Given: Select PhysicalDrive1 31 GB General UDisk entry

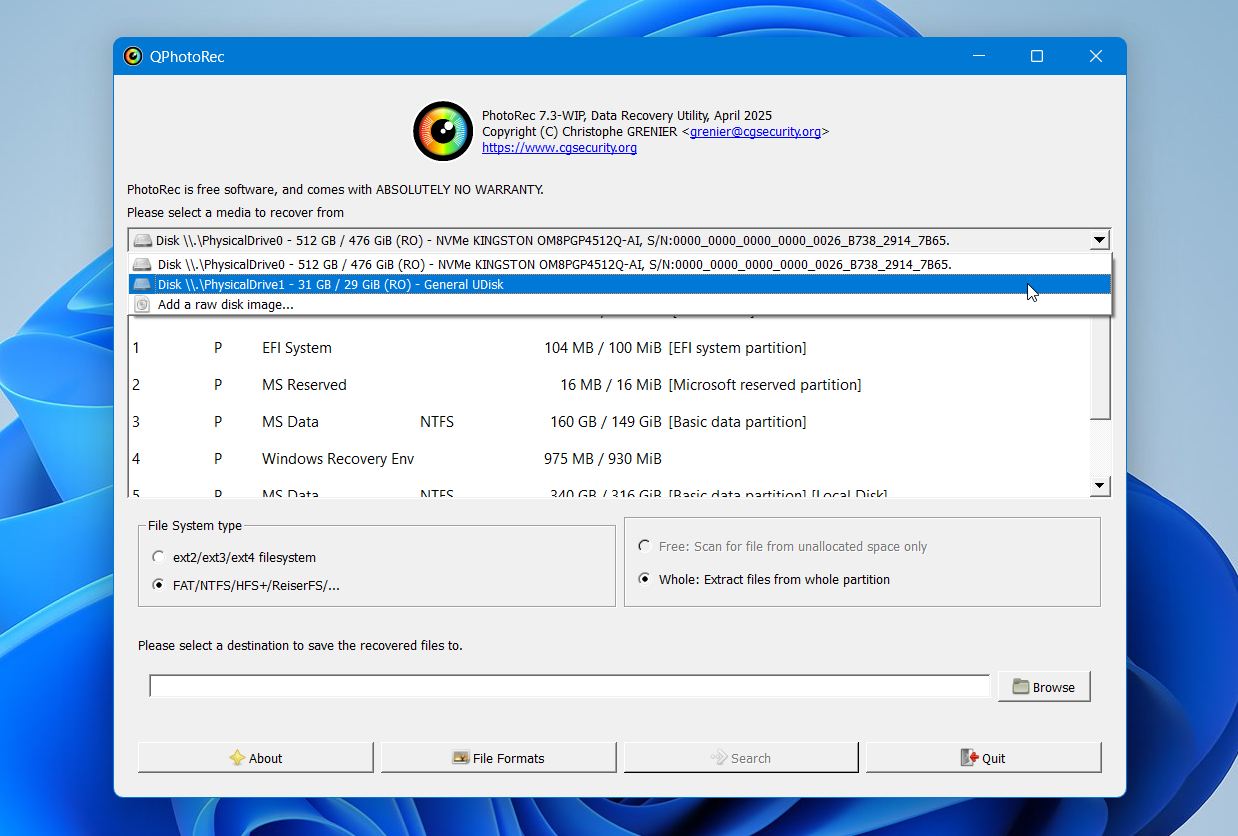Looking at the screenshot, I should [620, 285].
